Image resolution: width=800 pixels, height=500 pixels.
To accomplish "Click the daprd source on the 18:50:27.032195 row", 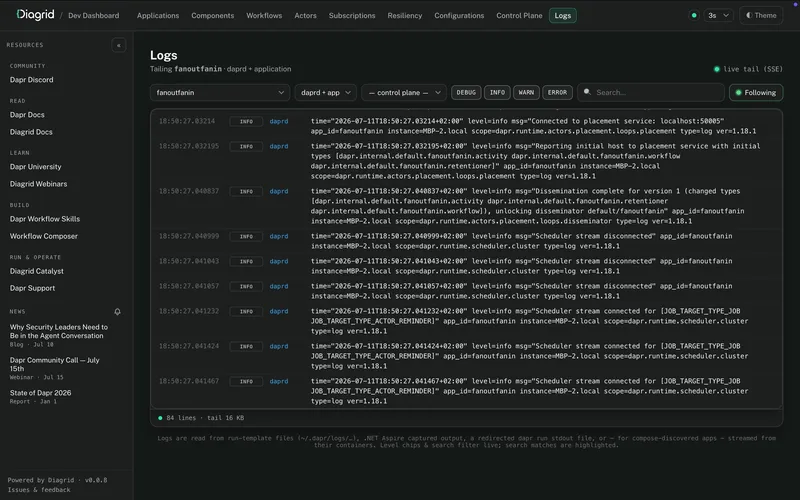I will 279,146.
